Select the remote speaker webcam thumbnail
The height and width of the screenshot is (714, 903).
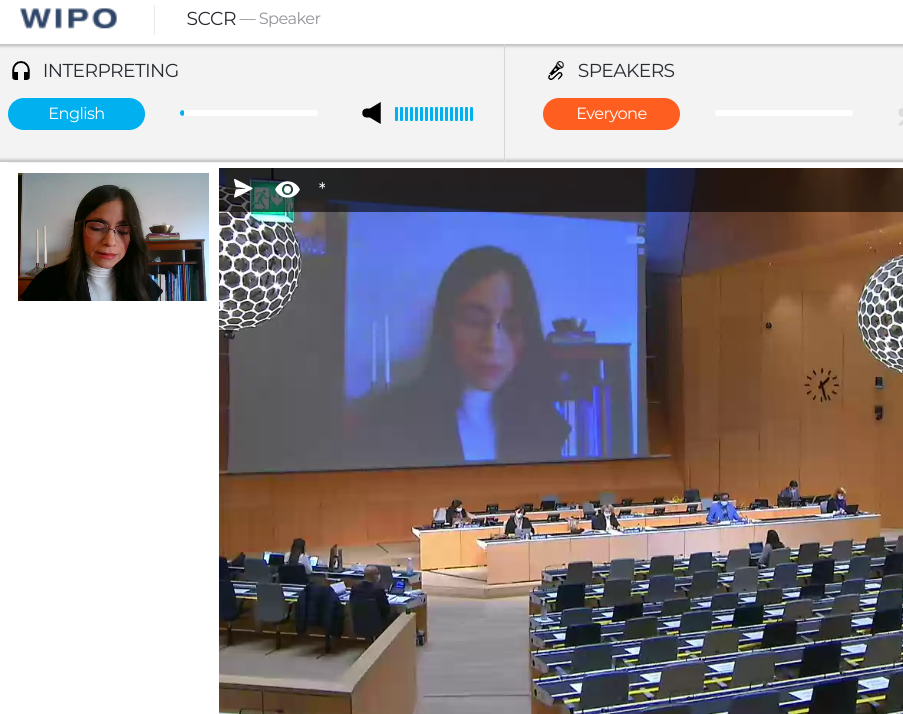click(113, 237)
